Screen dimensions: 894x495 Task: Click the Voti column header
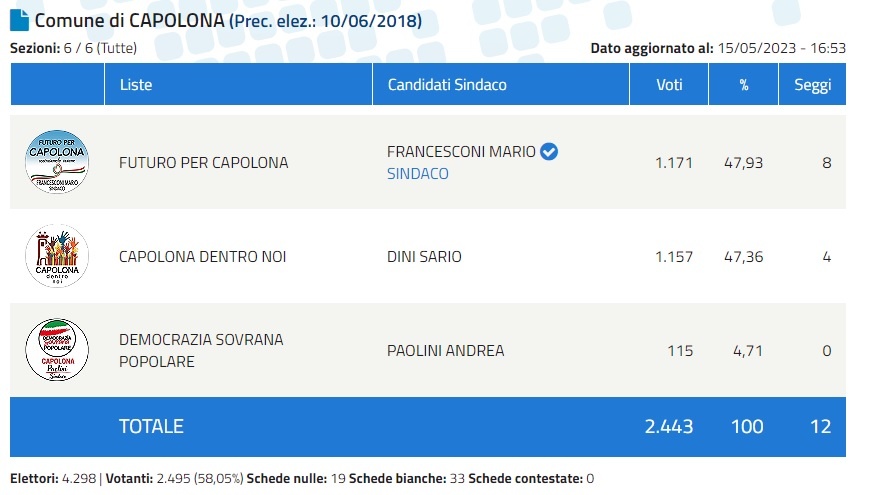(x=669, y=85)
